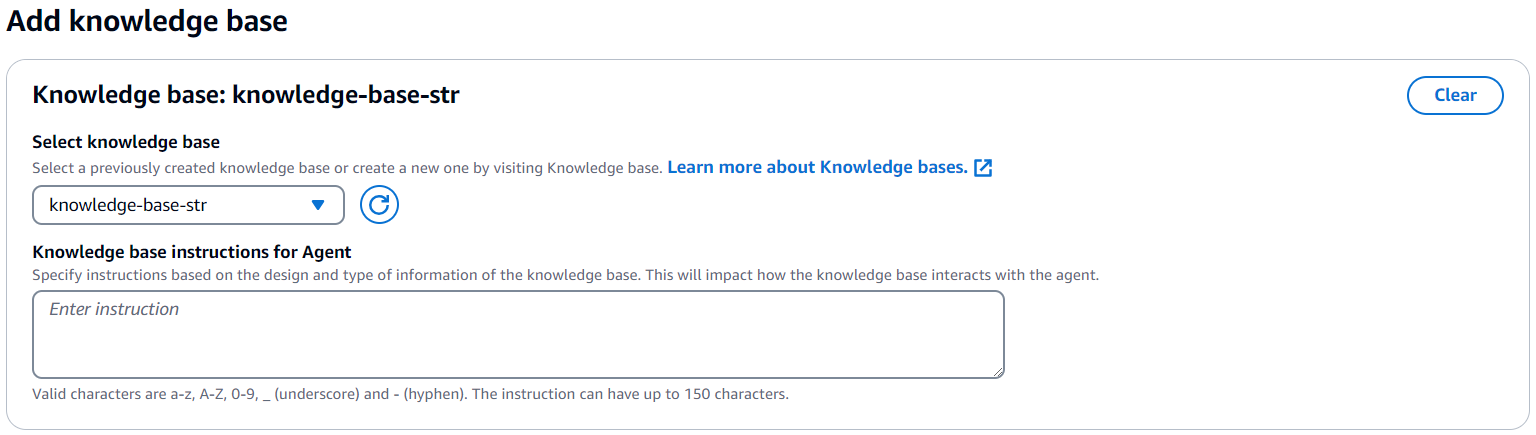This screenshot has width=1536, height=435.
Task: Open the external link icon beside Learn more
Action: click(x=983, y=168)
